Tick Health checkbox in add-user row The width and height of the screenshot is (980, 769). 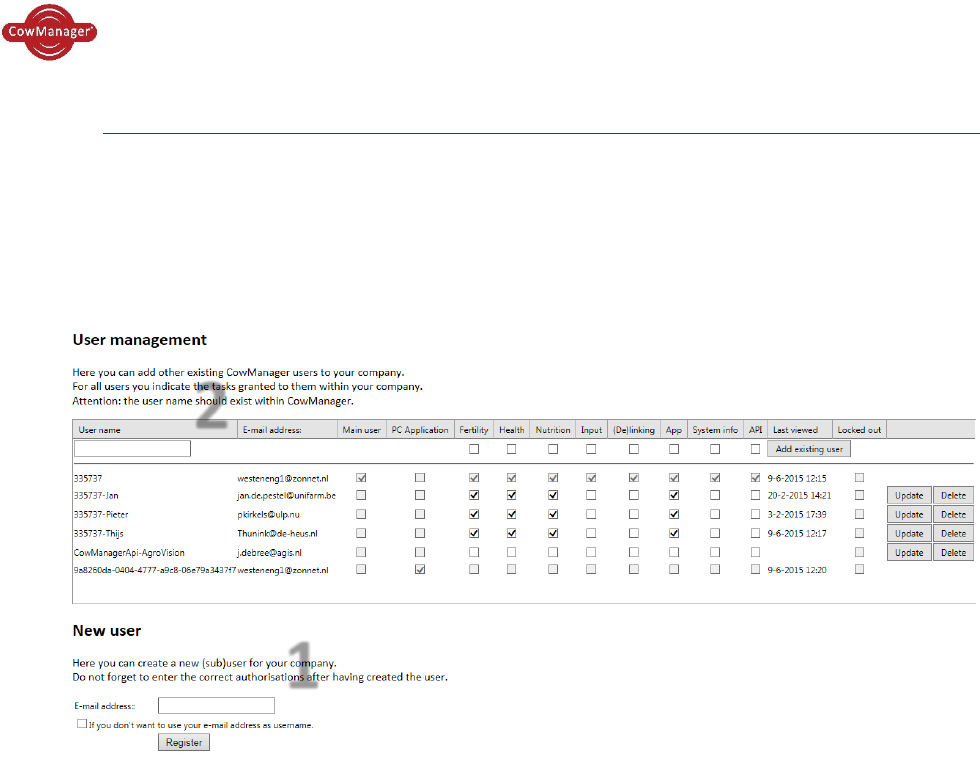click(x=511, y=449)
